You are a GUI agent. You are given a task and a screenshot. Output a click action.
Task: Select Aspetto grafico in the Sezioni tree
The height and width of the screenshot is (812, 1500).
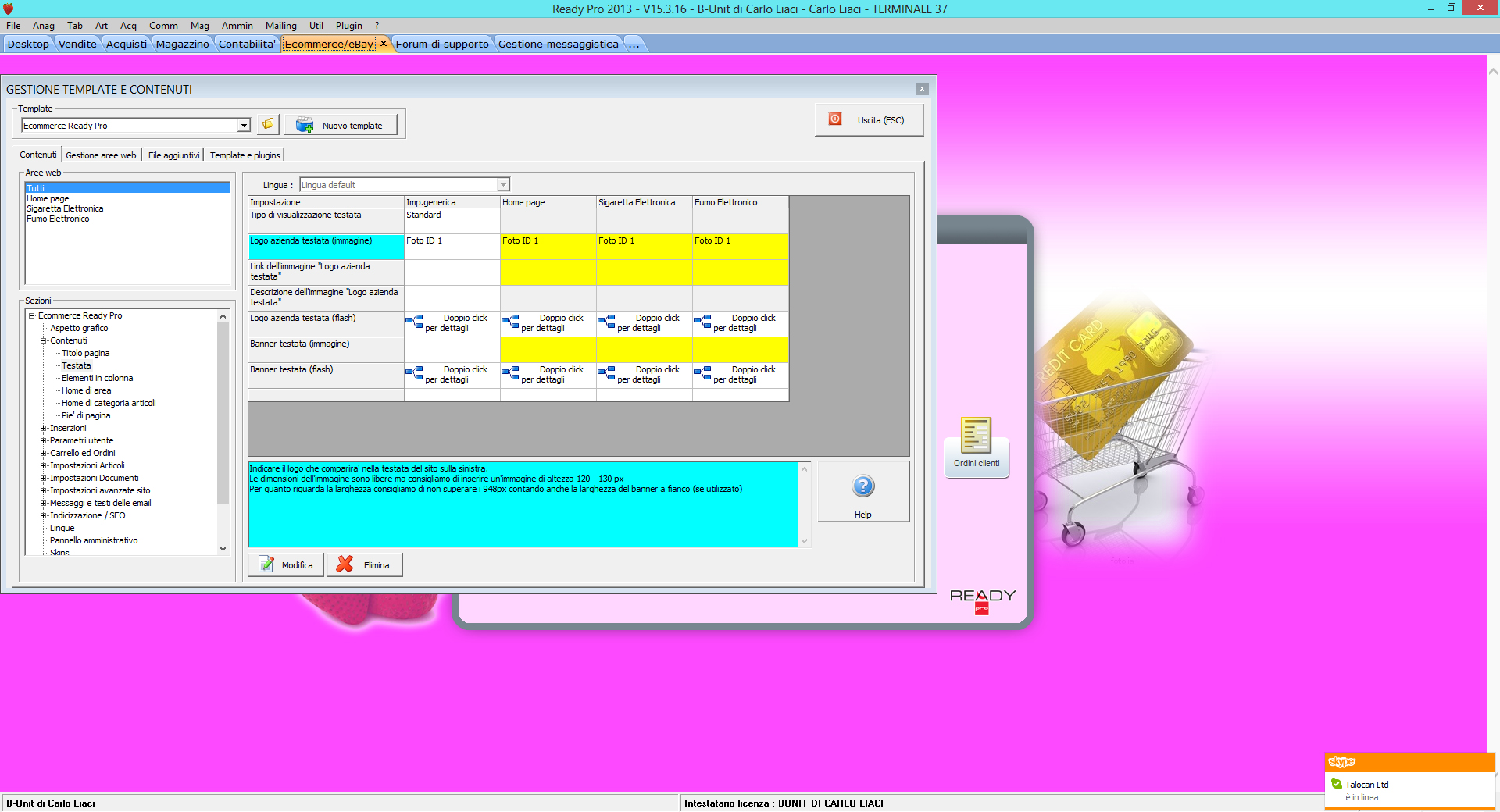click(x=79, y=328)
